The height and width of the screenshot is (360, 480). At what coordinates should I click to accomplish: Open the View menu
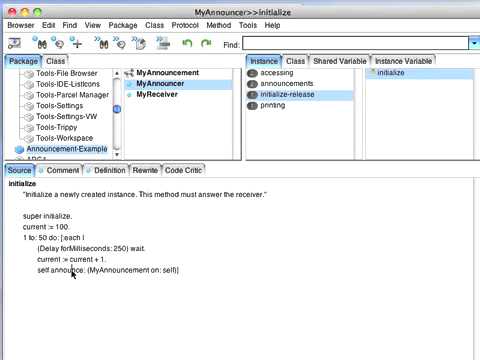(x=93, y=25)
